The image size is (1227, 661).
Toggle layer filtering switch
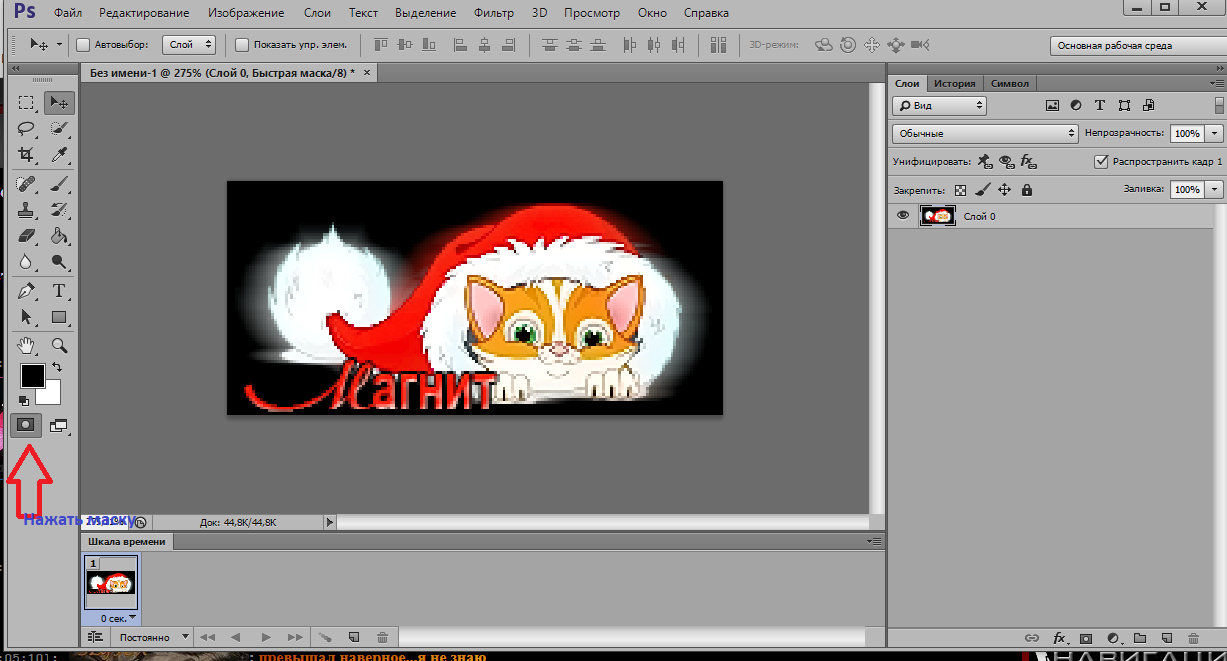click(1219, 105)
